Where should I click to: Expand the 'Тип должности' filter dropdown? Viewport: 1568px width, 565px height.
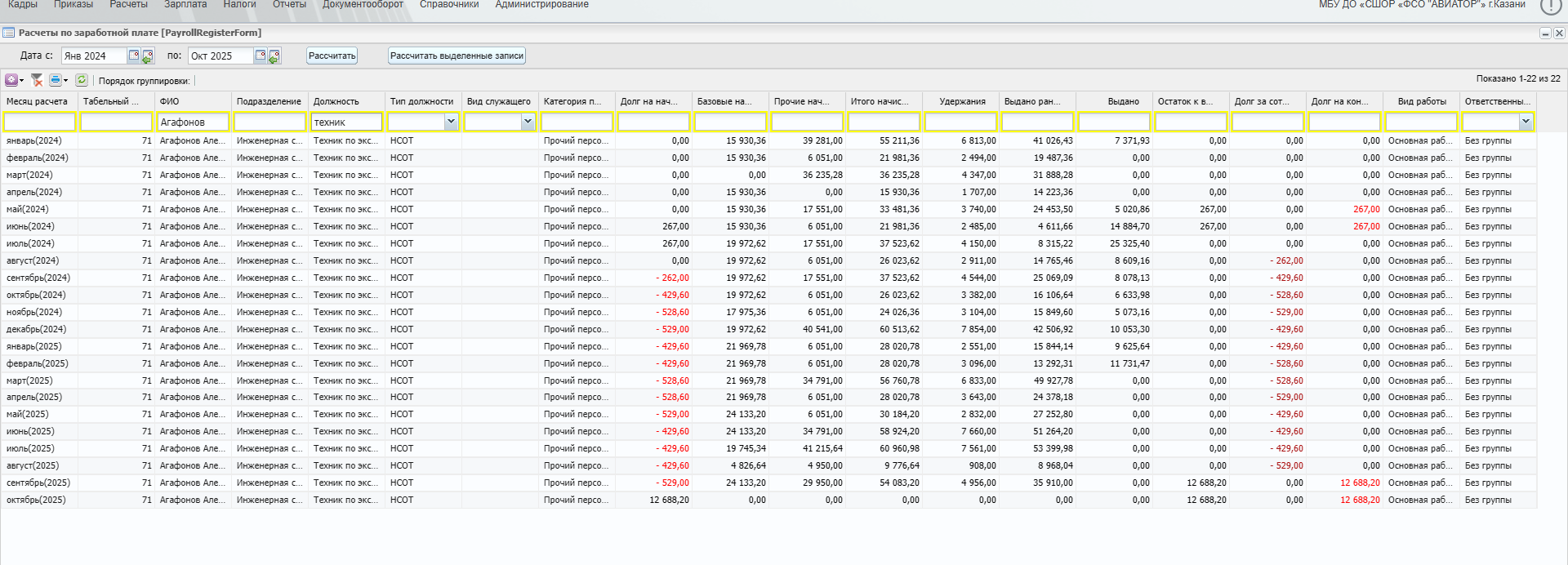451,122
